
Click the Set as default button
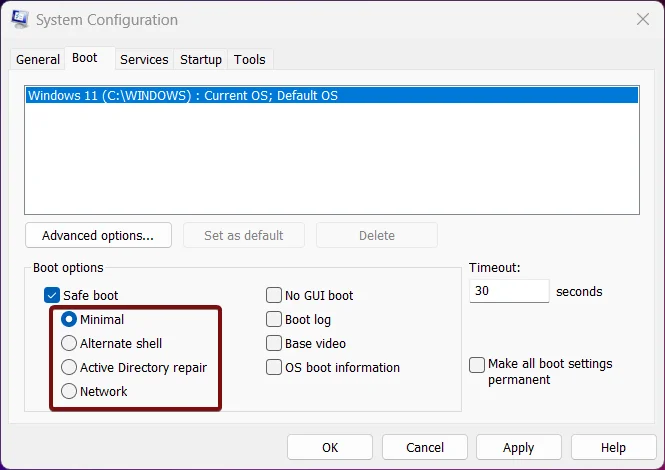(x=244, y=235)
